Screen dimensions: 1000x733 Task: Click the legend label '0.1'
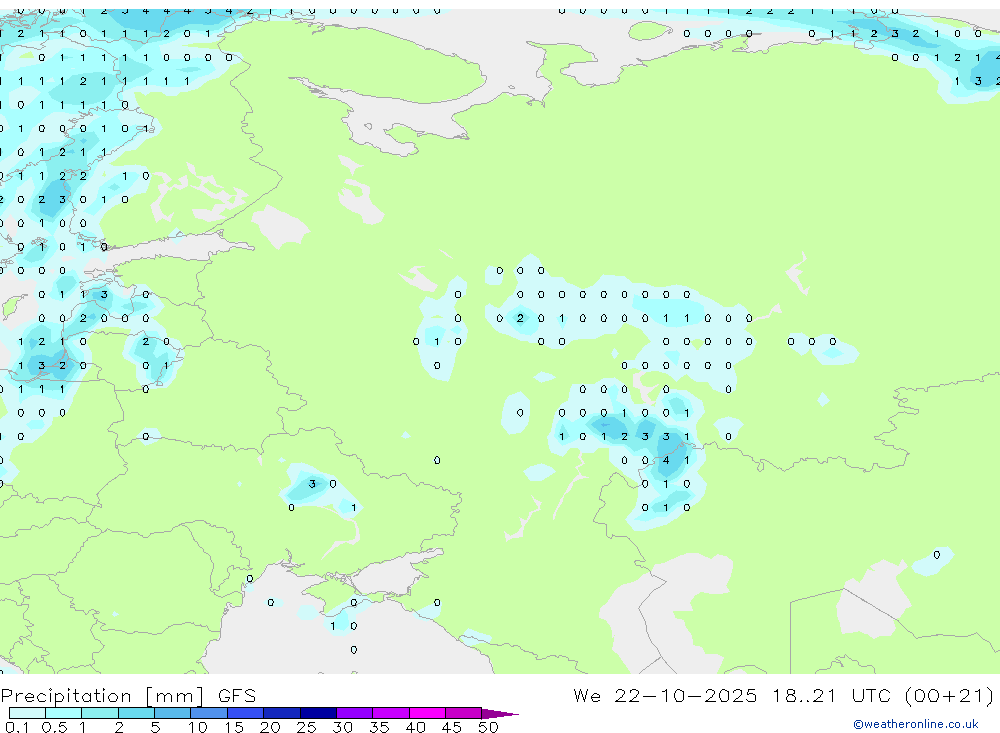point(17,727)
